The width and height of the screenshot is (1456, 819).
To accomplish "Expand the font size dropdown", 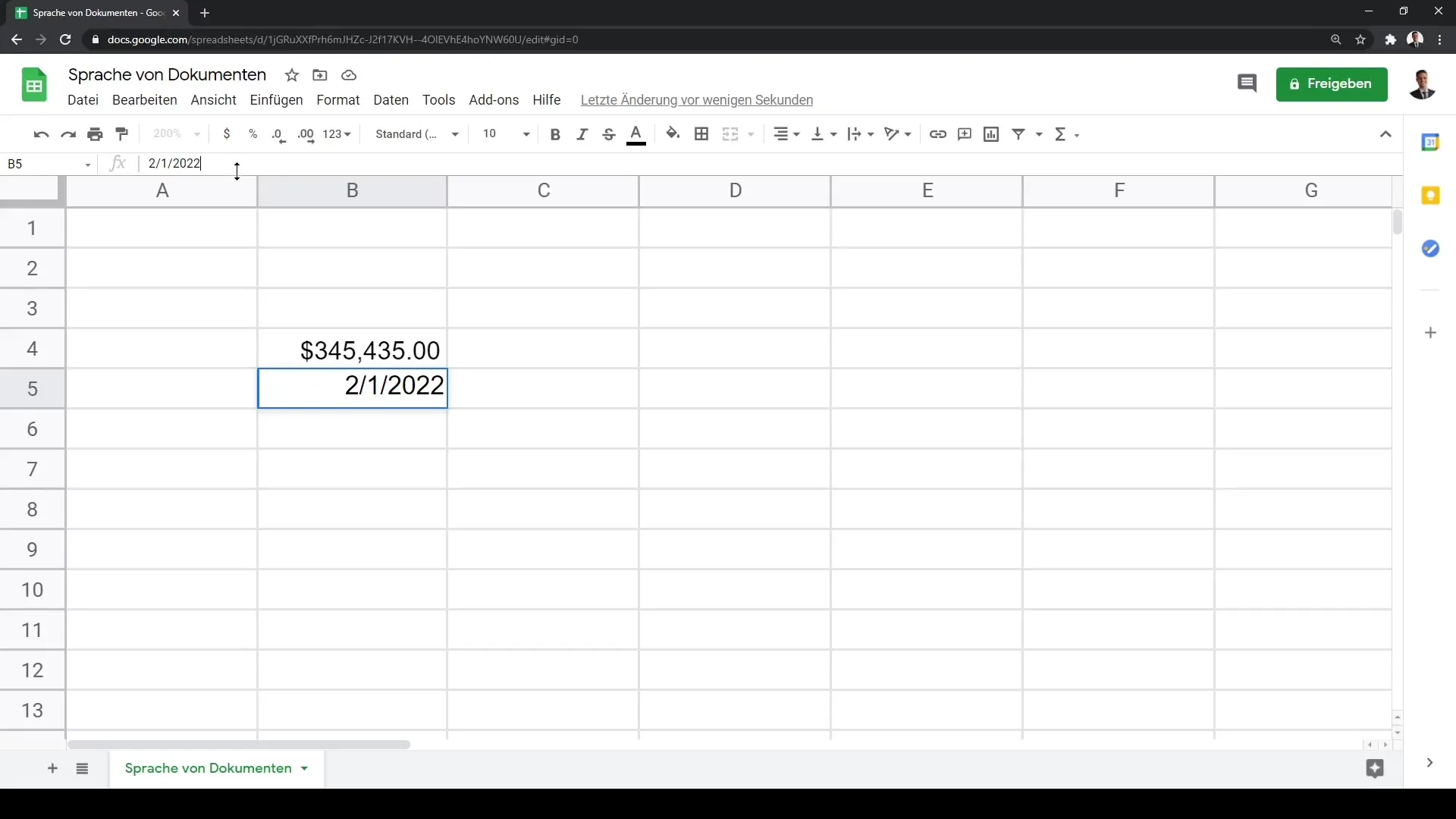I will coord(525,133).
